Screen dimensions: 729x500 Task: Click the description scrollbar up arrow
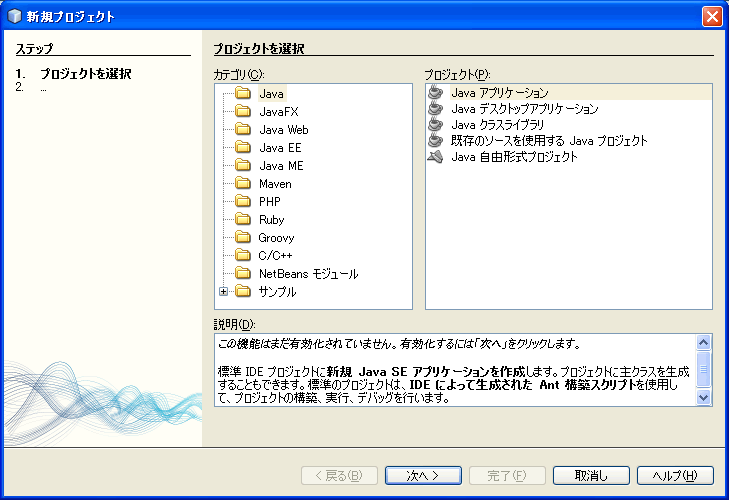(703, 343)
